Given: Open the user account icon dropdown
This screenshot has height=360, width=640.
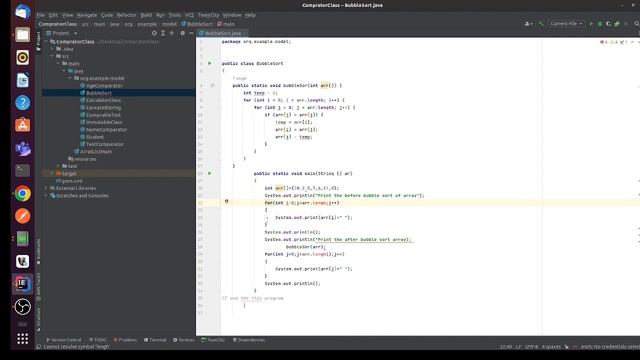Looking at the screenshot, I should point(529,24).
